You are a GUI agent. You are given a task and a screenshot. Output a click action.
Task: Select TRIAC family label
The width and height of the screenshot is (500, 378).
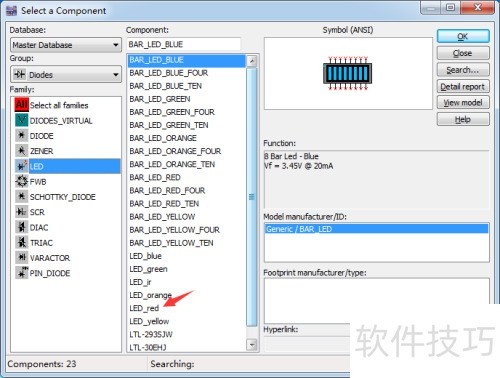pos(41,243)
